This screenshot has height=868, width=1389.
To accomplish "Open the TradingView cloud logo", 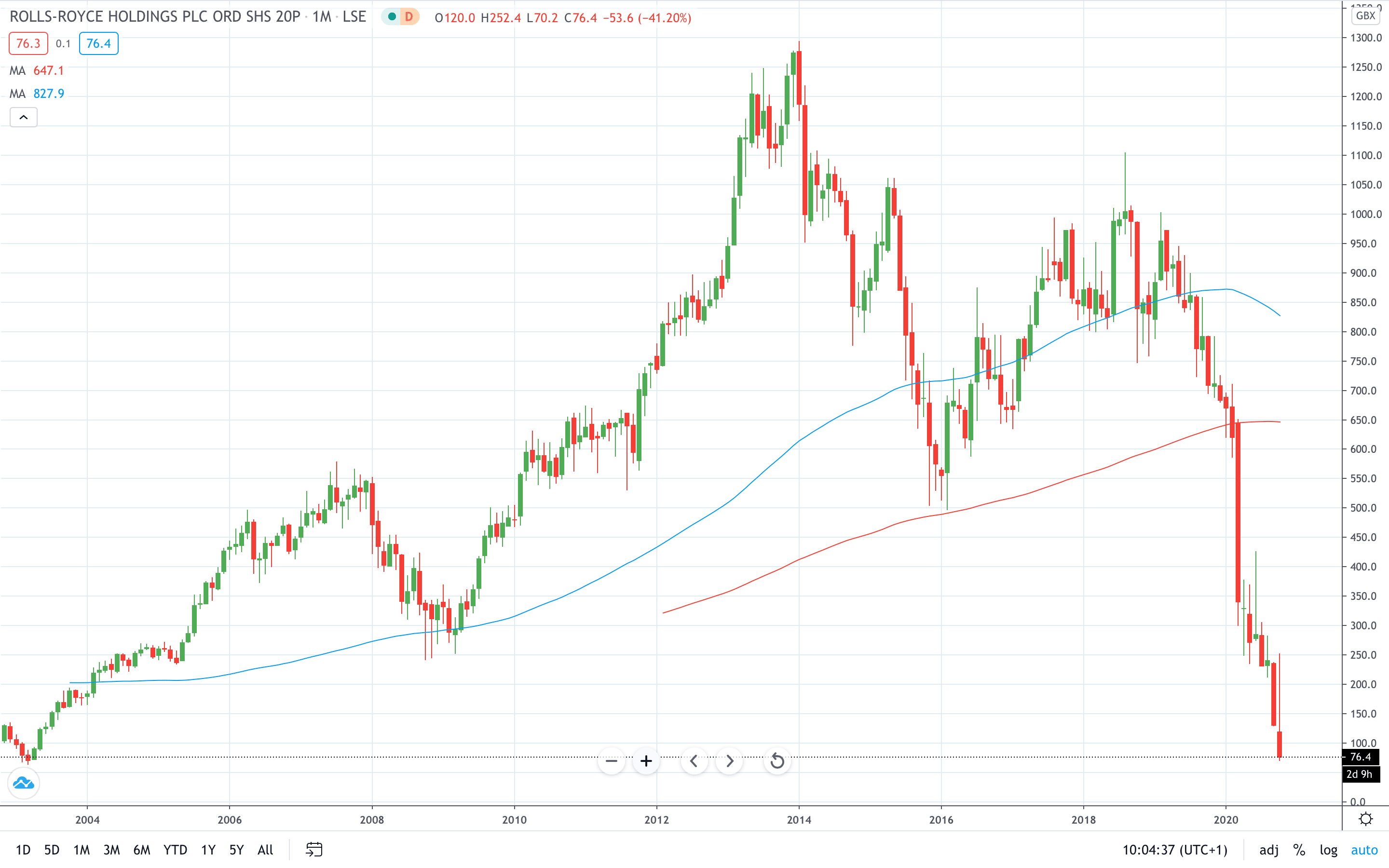I will 24,783.
